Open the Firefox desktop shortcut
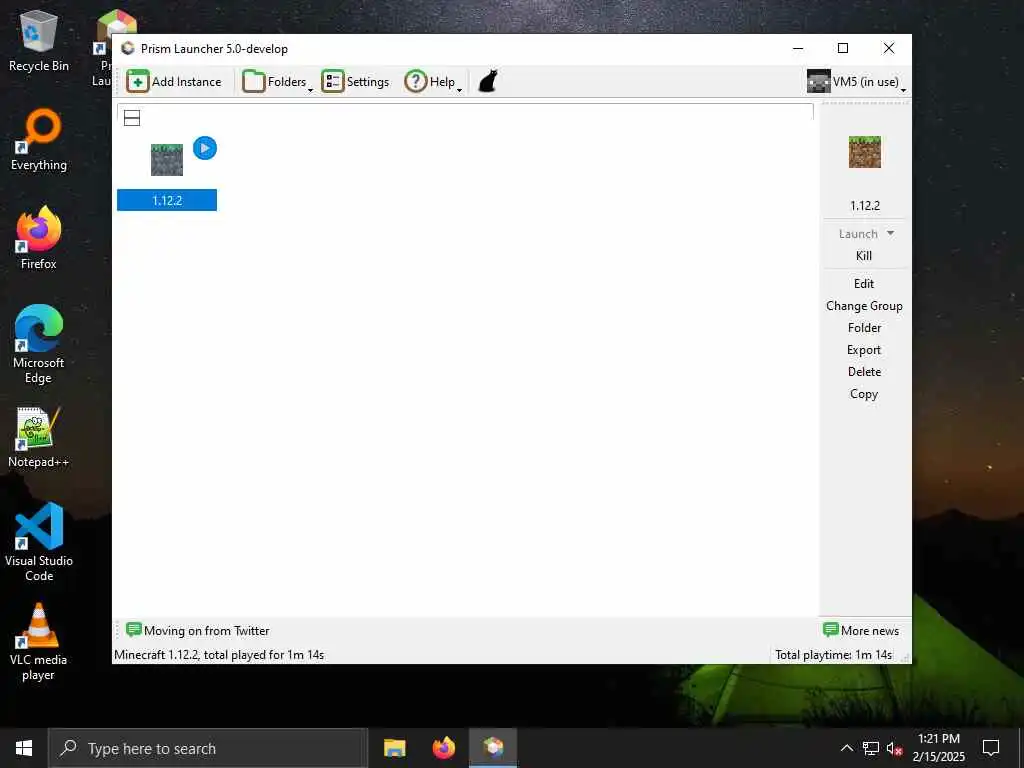Image resolution: width=1024 pixels, height=768 pixels. [x=39, y=238]
